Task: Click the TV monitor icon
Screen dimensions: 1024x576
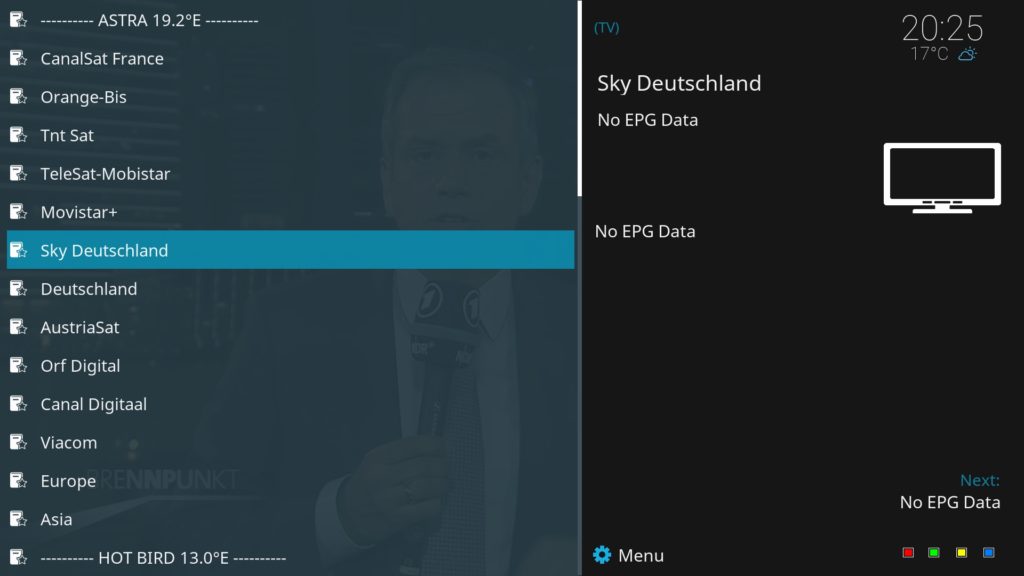Action: pyautogui.click(x=942, y=178)
